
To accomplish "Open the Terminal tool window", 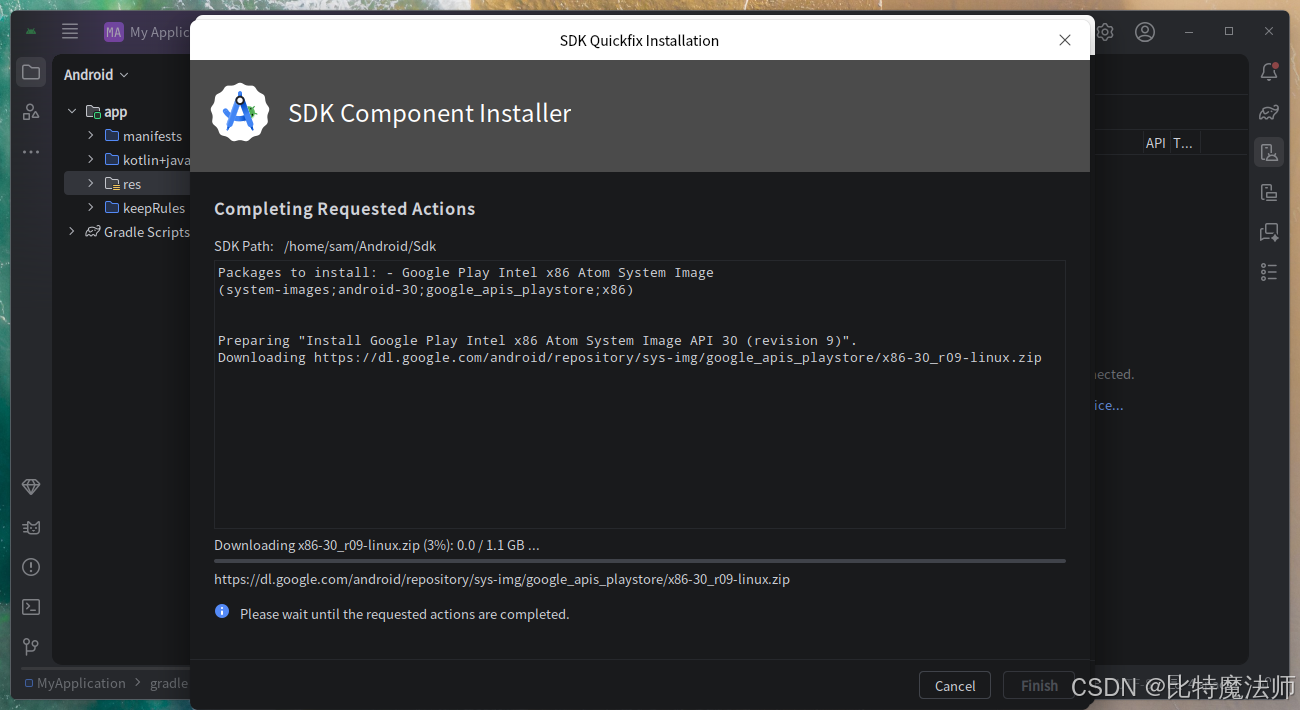I will point(31,607).
